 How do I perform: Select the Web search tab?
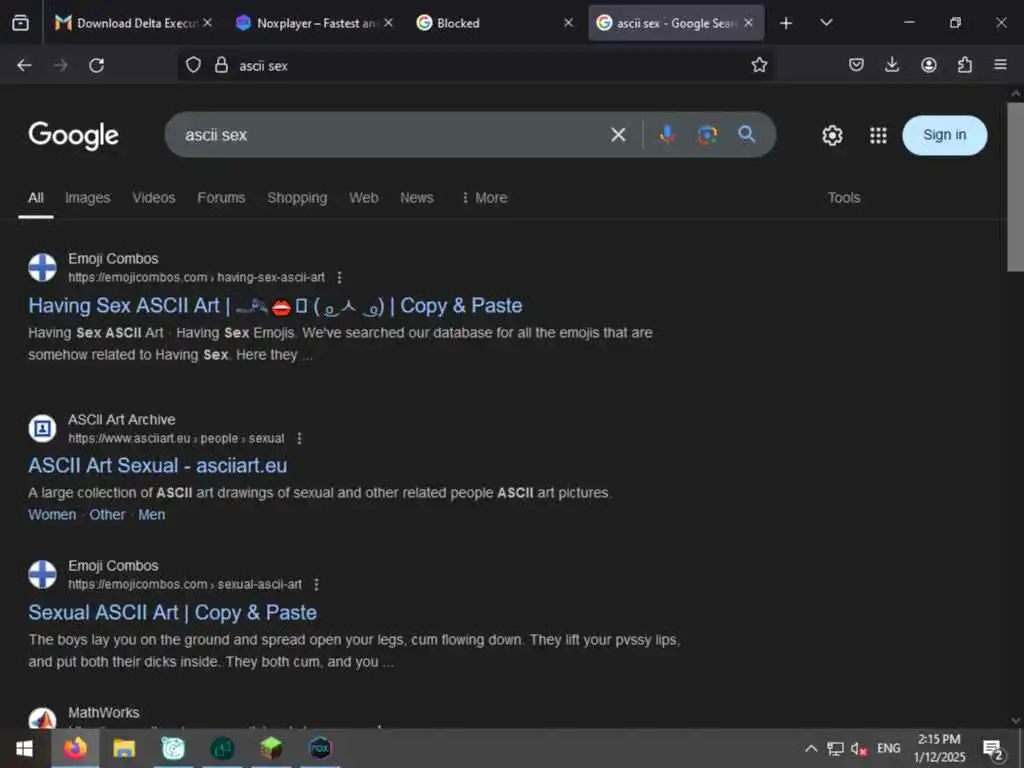[364, 198]
